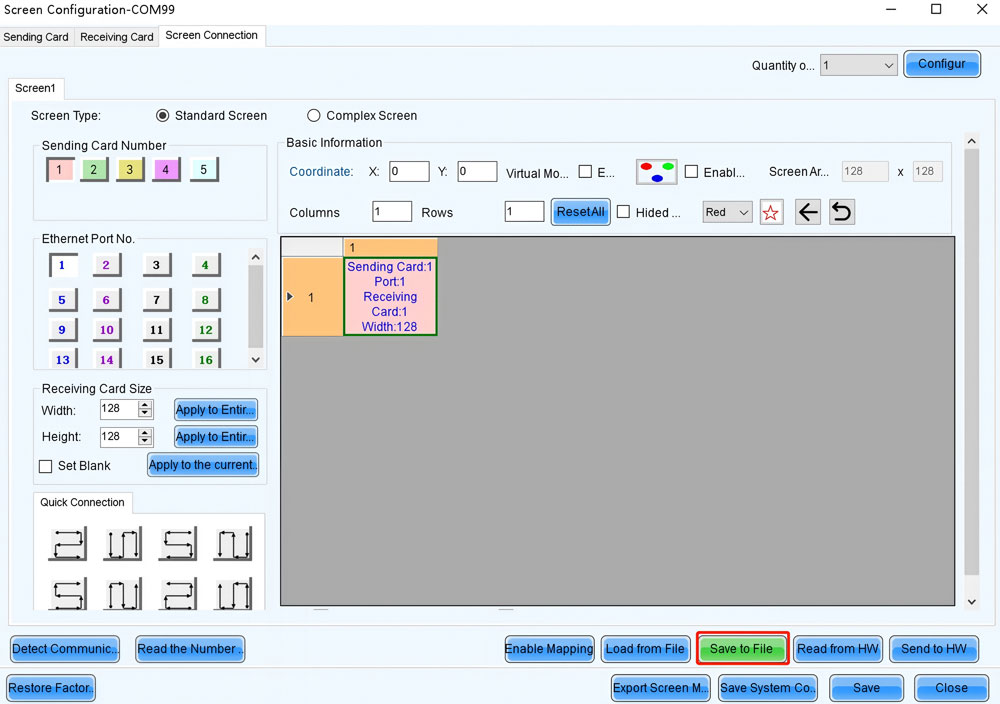Viewport: 1000px width, 704px height.
Task: Select Ethernet port number 11
Action: [x=156, y=330]
